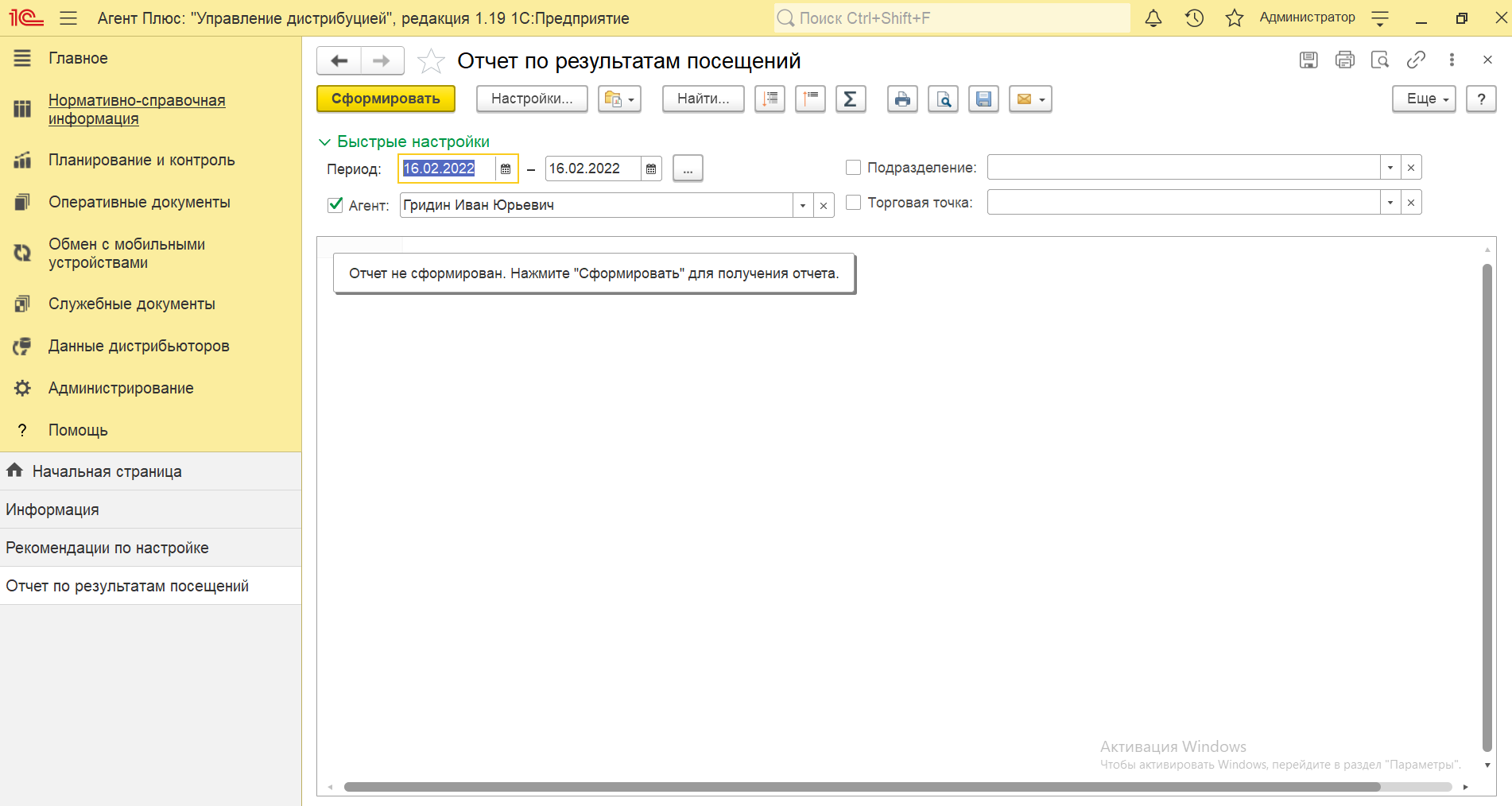The image size is (1512, 806).
Task: Enable the Торговая точка checkbox
Action: 854,203
